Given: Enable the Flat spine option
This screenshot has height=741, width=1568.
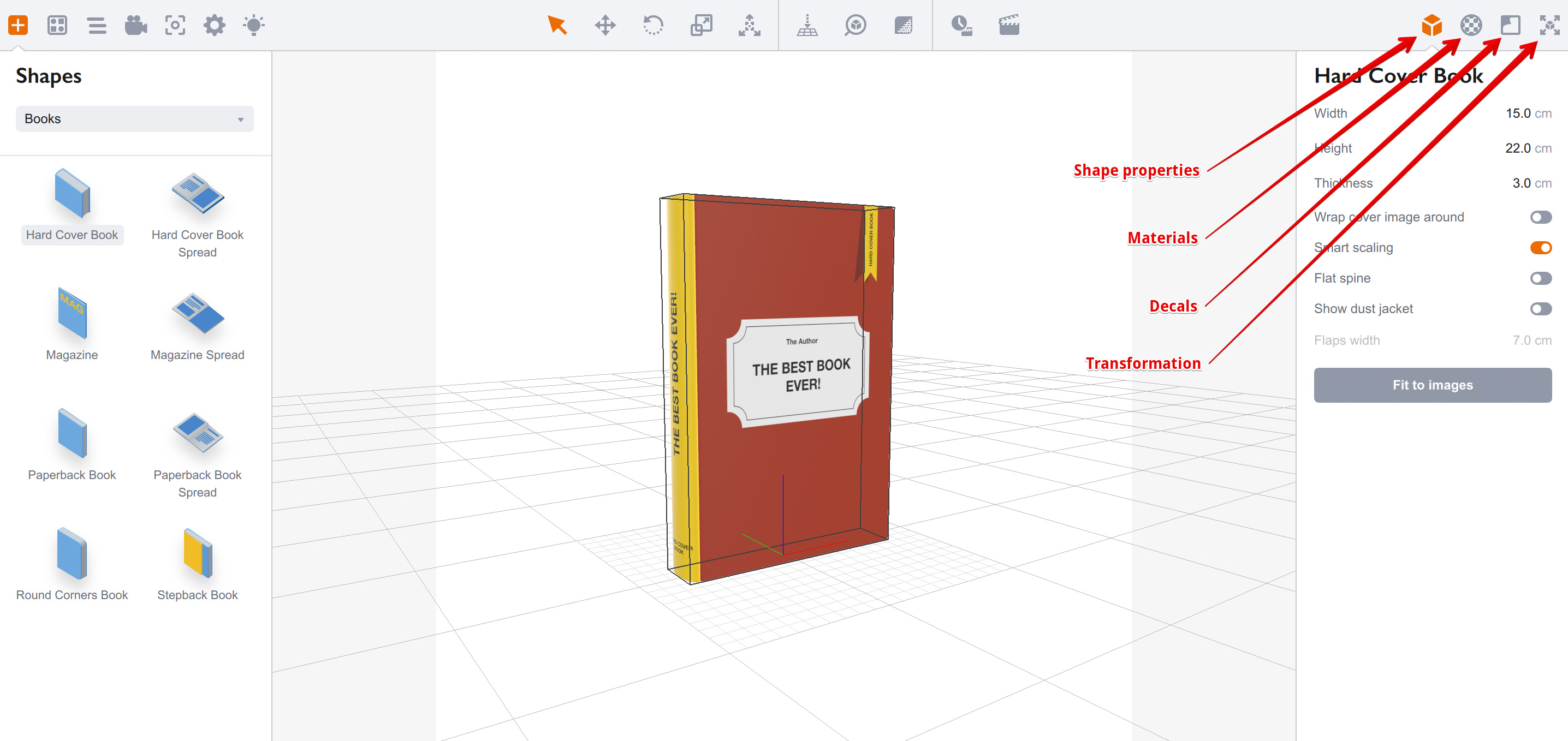Looking at the screenshot, I should (1541, 278).
